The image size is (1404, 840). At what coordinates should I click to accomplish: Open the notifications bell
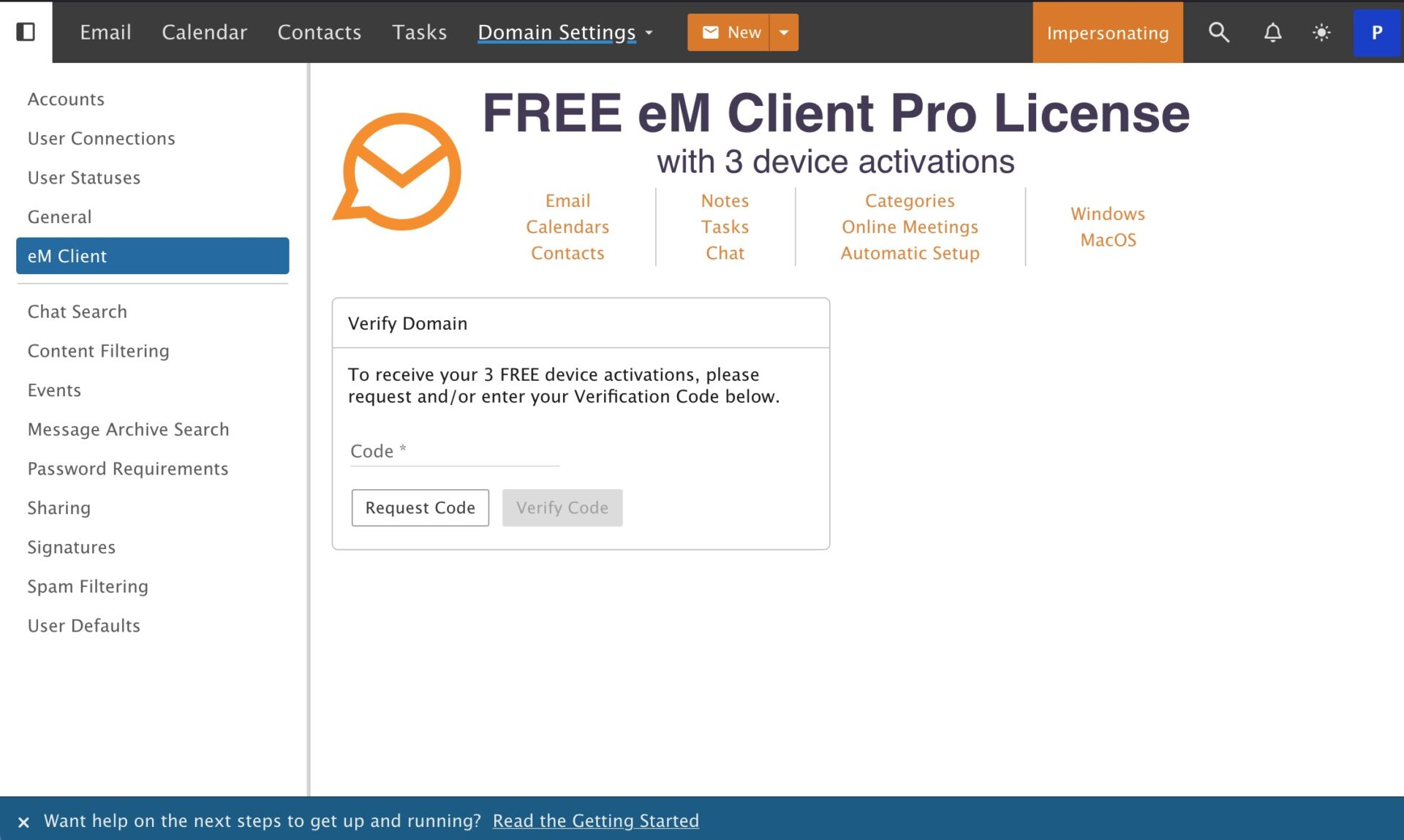click(1272, 32)
